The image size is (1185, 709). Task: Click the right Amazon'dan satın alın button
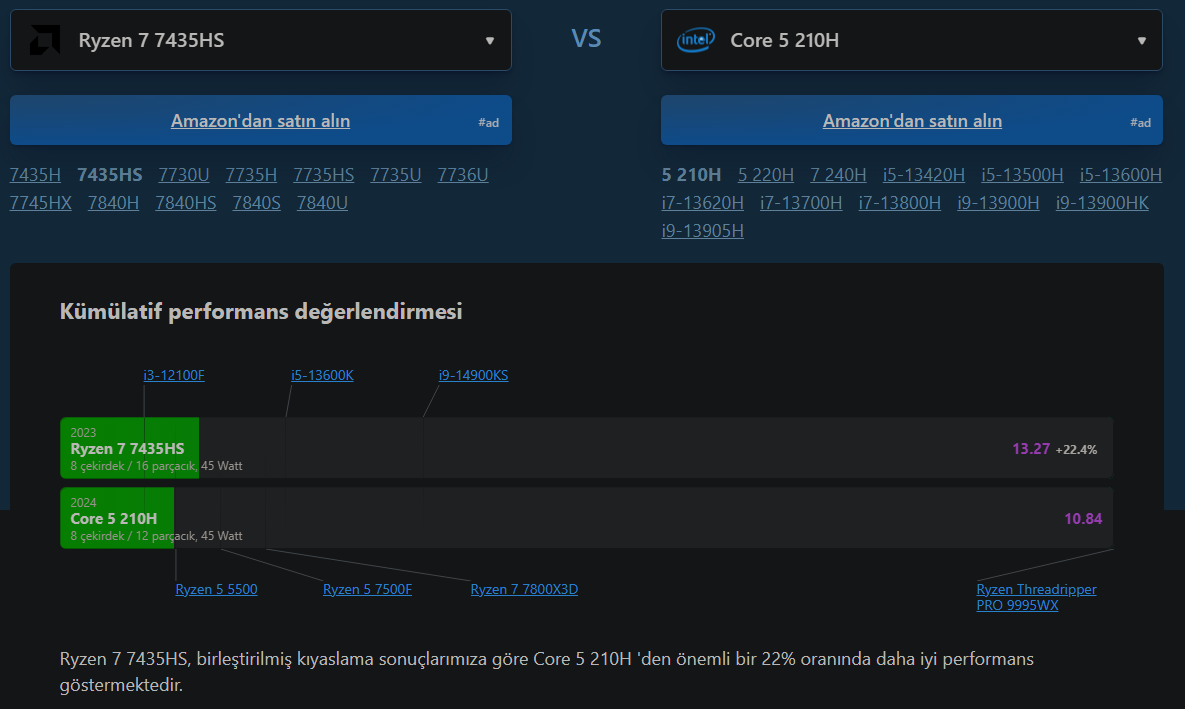click(911, 120)
